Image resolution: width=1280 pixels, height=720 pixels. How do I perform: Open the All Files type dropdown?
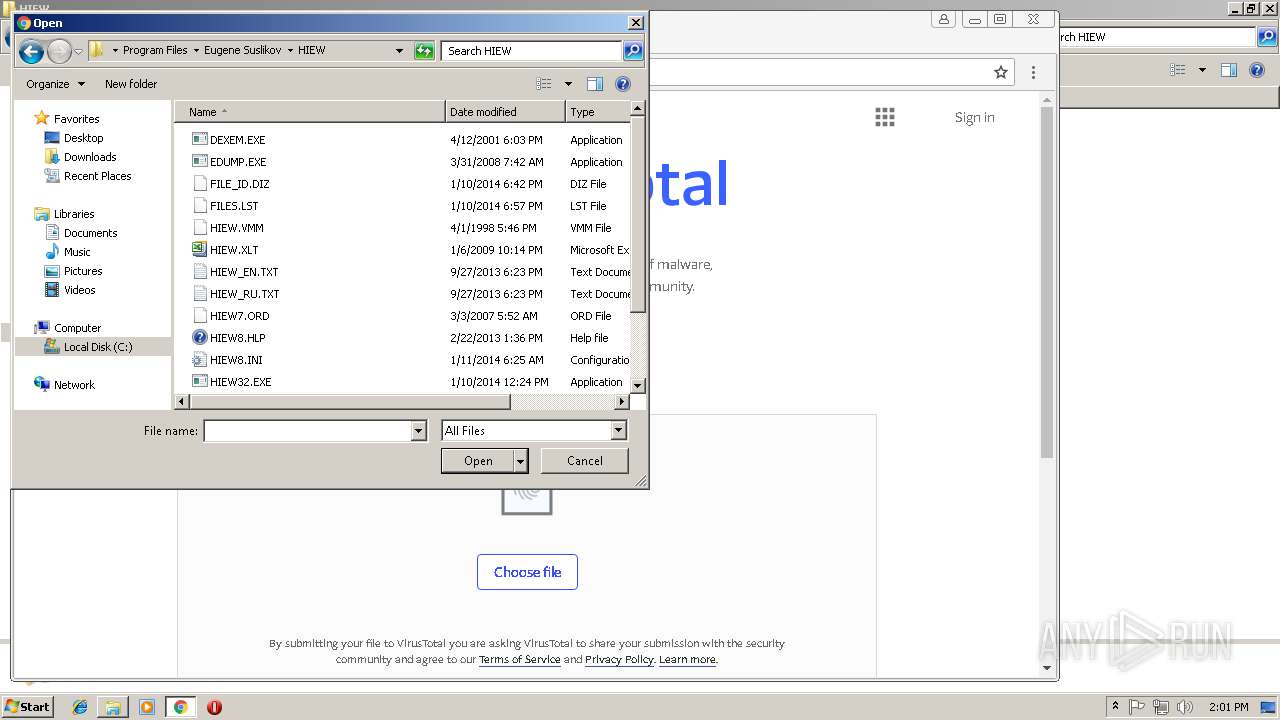point(618,431)
